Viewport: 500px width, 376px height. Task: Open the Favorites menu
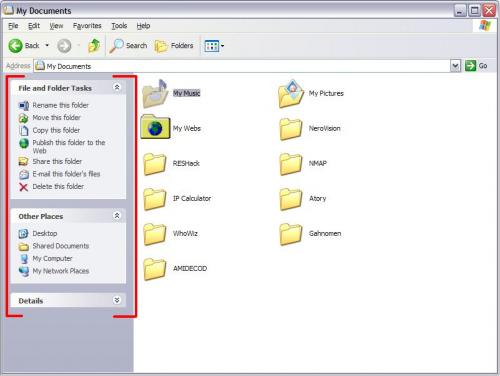(x=87, y=26)
